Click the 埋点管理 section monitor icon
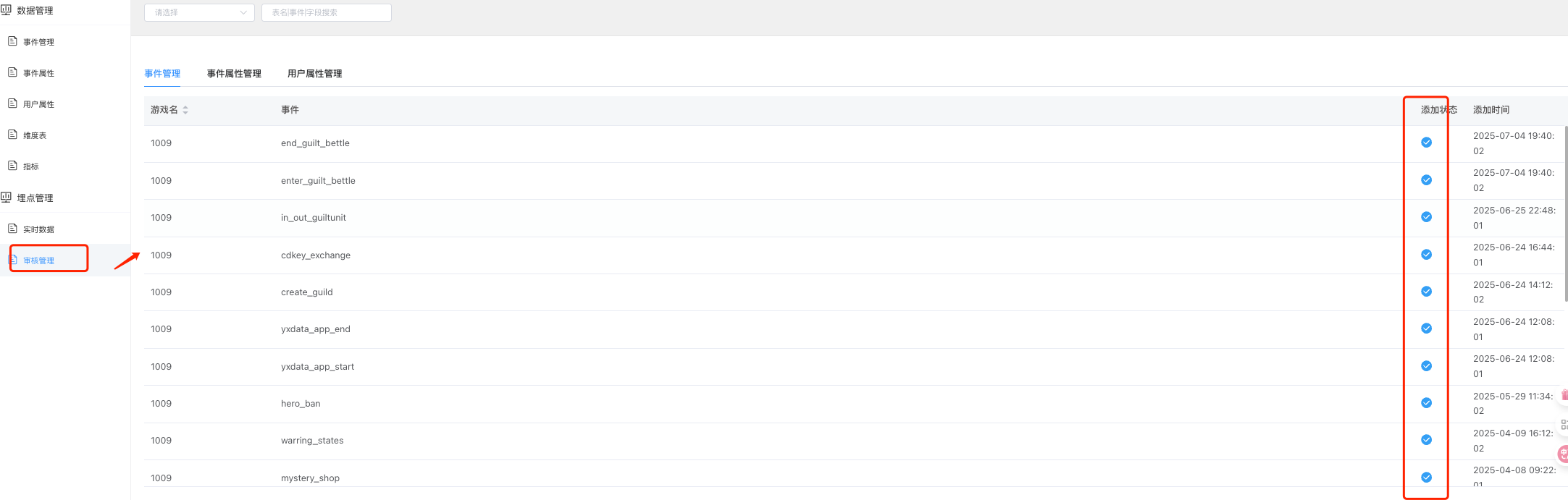The width and height of the screenshot is (1568, 500). 6,197
